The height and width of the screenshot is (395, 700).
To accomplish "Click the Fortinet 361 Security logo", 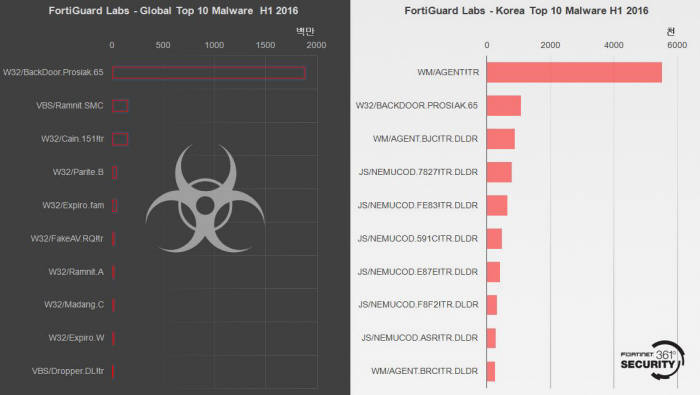I will click(x=652, y=360).
